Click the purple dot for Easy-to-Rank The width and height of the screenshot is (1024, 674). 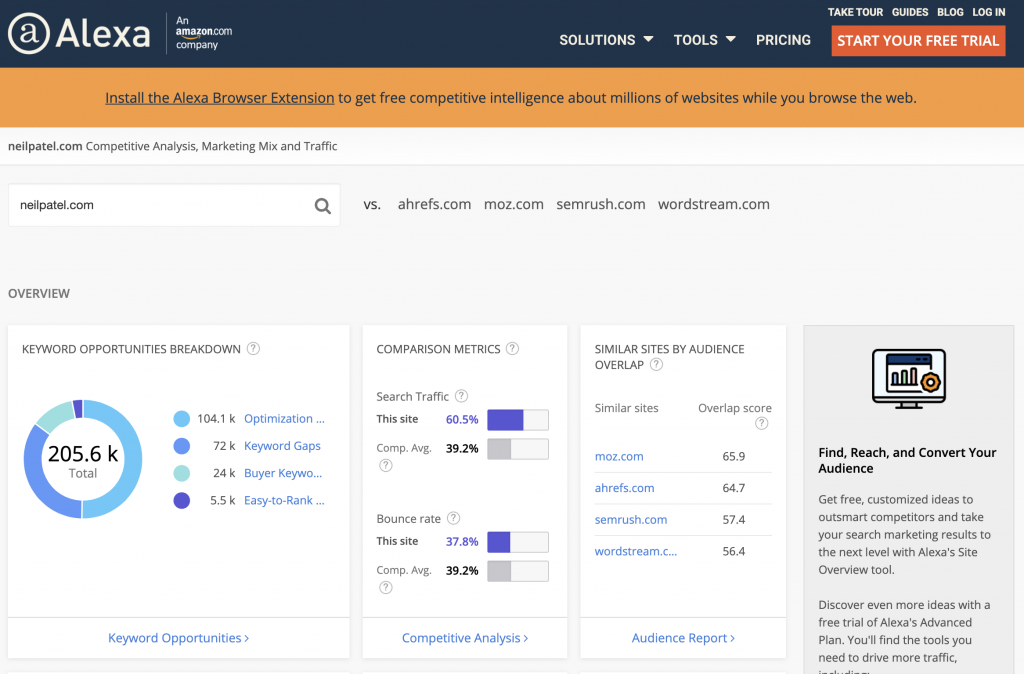tap(182, 501)
